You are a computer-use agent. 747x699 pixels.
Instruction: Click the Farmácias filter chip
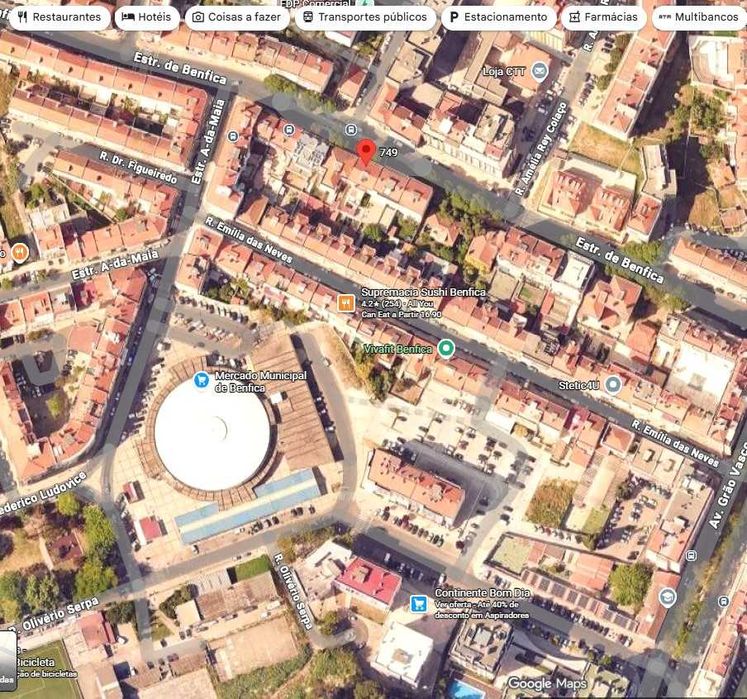coord(604,17)
